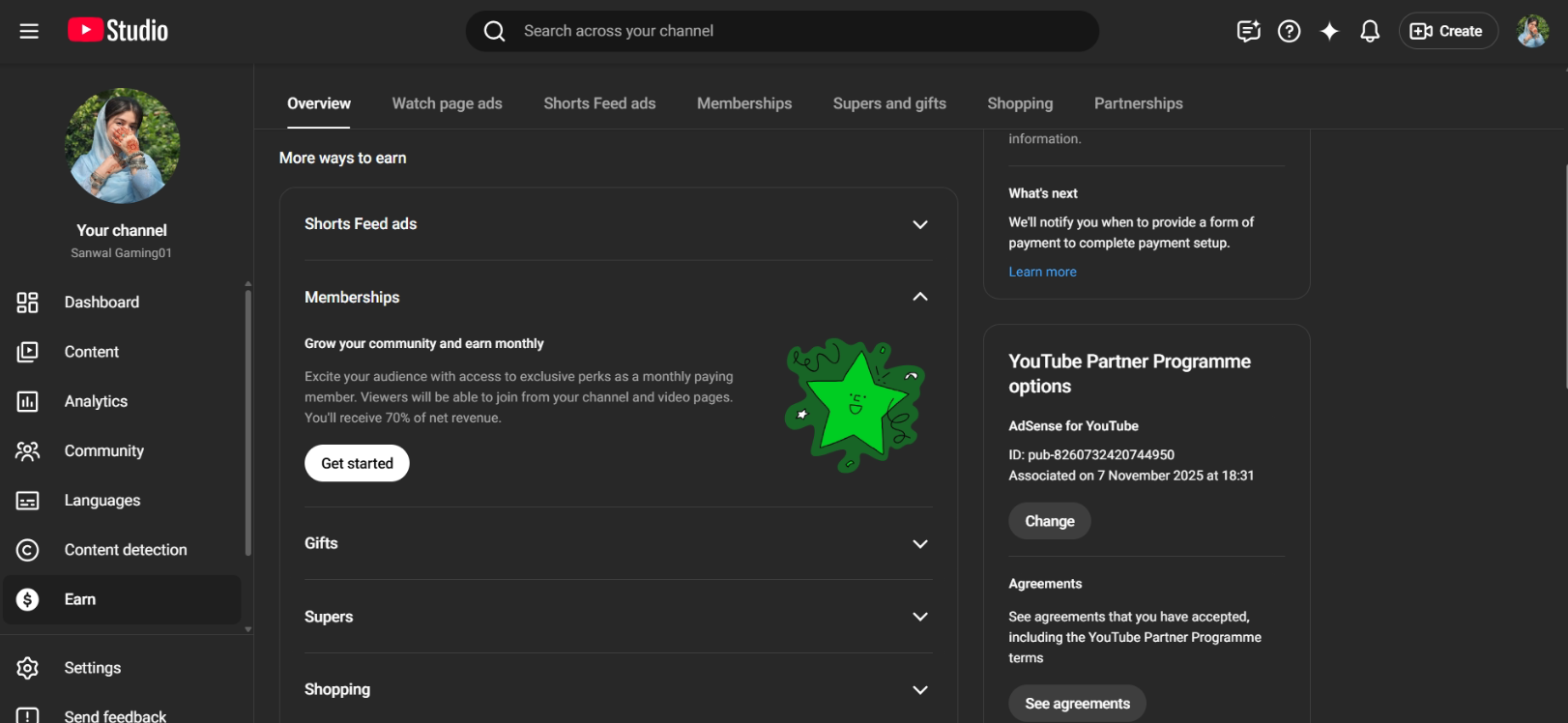Open Settings in the sidebar
The width and height of the screenshot is (1568, 723).
click(x=123, y=668)
